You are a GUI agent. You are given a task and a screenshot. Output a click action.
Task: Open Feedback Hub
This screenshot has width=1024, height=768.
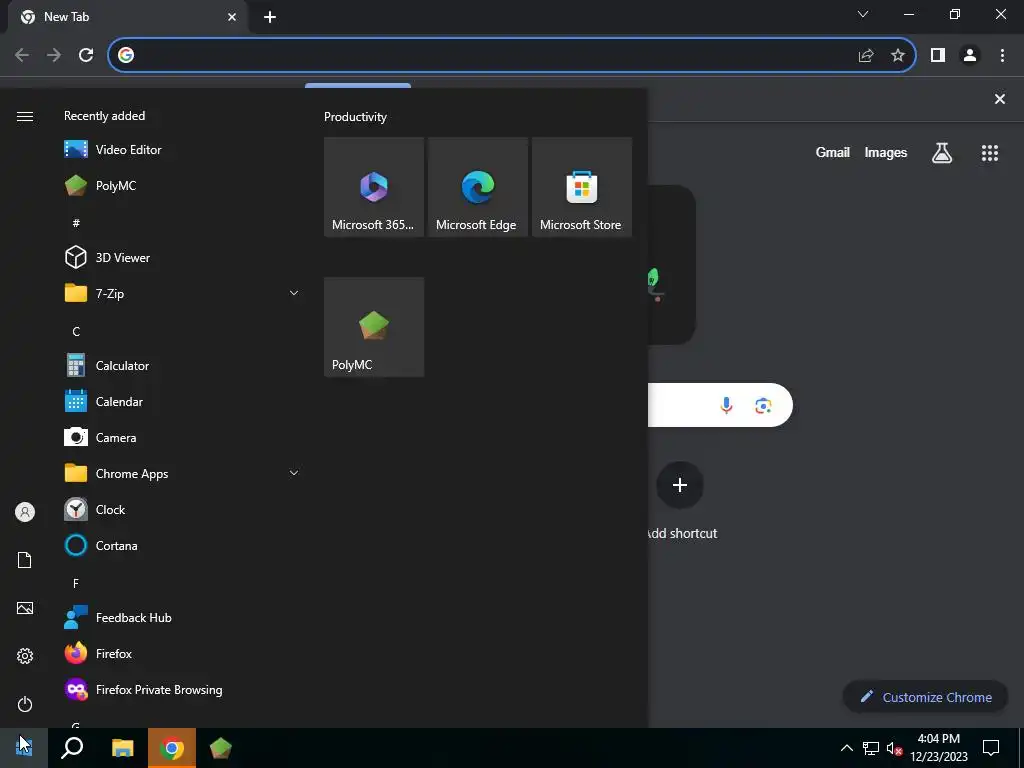180,617
